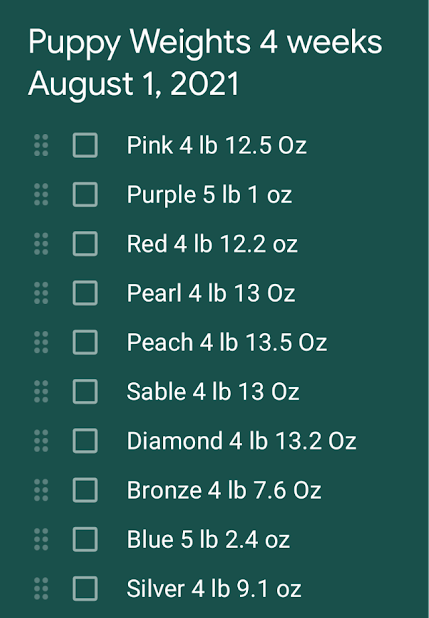Click the note title Puppy Weights 4 weeks
The width and height of the screenshot is (429, 618).
pos(205,43)
